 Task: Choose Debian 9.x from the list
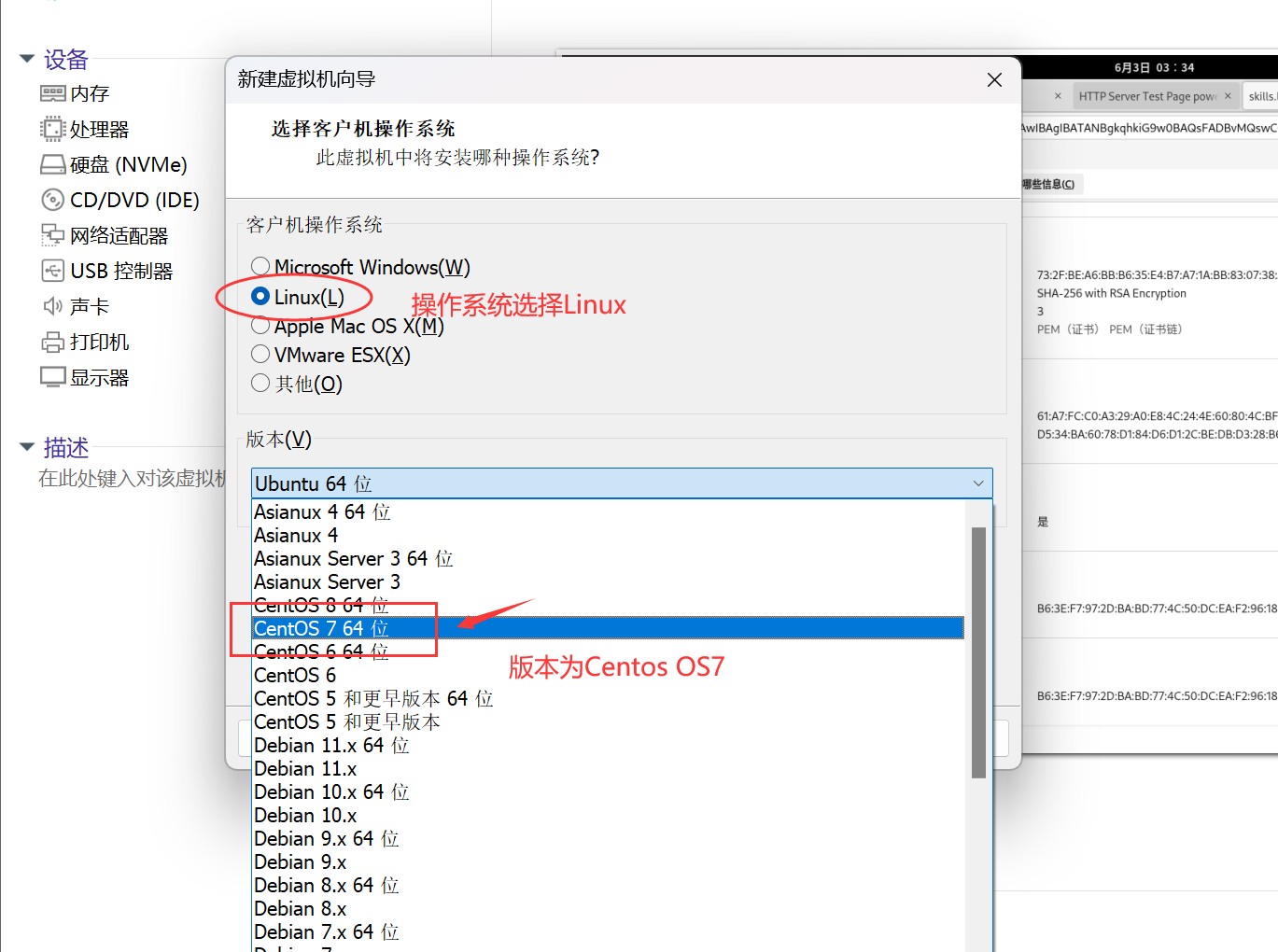point(609,861)
